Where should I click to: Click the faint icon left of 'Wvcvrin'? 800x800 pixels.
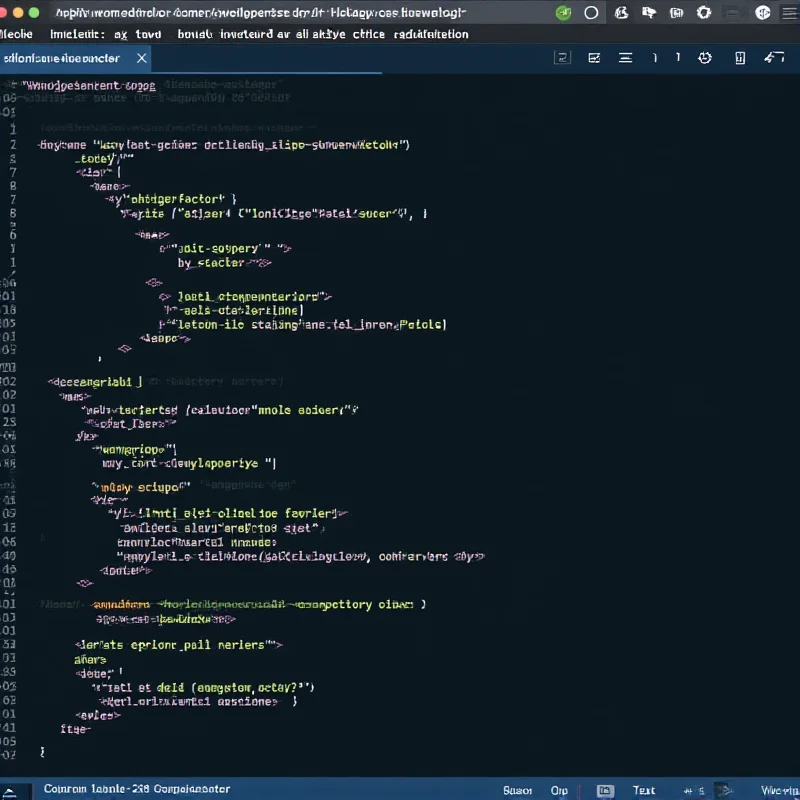(x=724, y=790)
